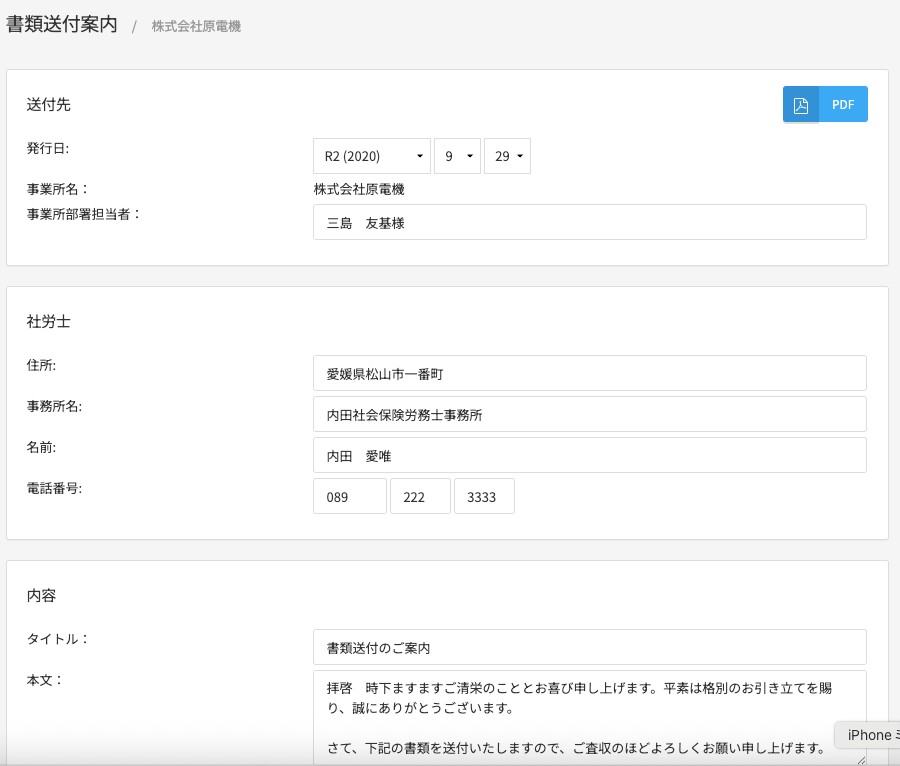Viewport: 900px width, 766px height.
Task: Click the PDF export button label
Action: pyautogui.click(x=843, y=105)
